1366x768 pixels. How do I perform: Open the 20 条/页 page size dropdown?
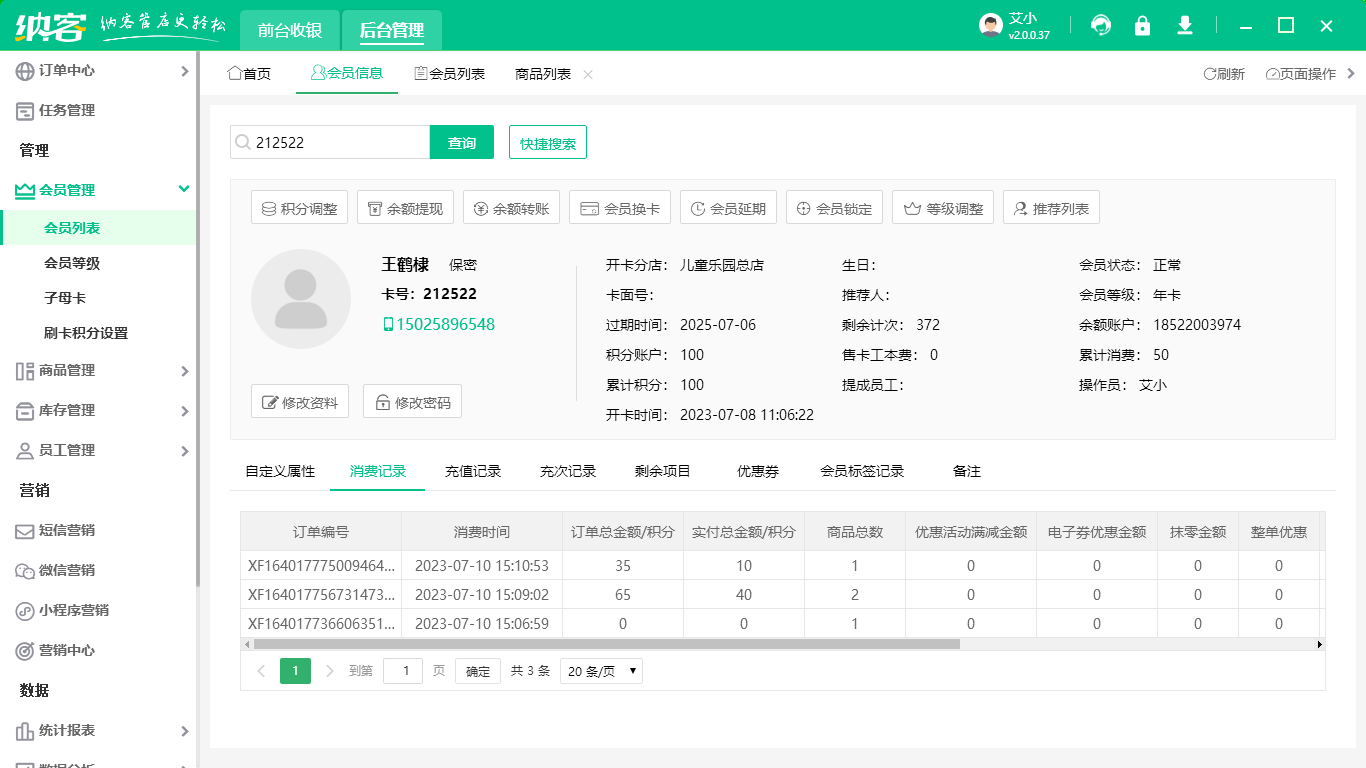point(601,671)
